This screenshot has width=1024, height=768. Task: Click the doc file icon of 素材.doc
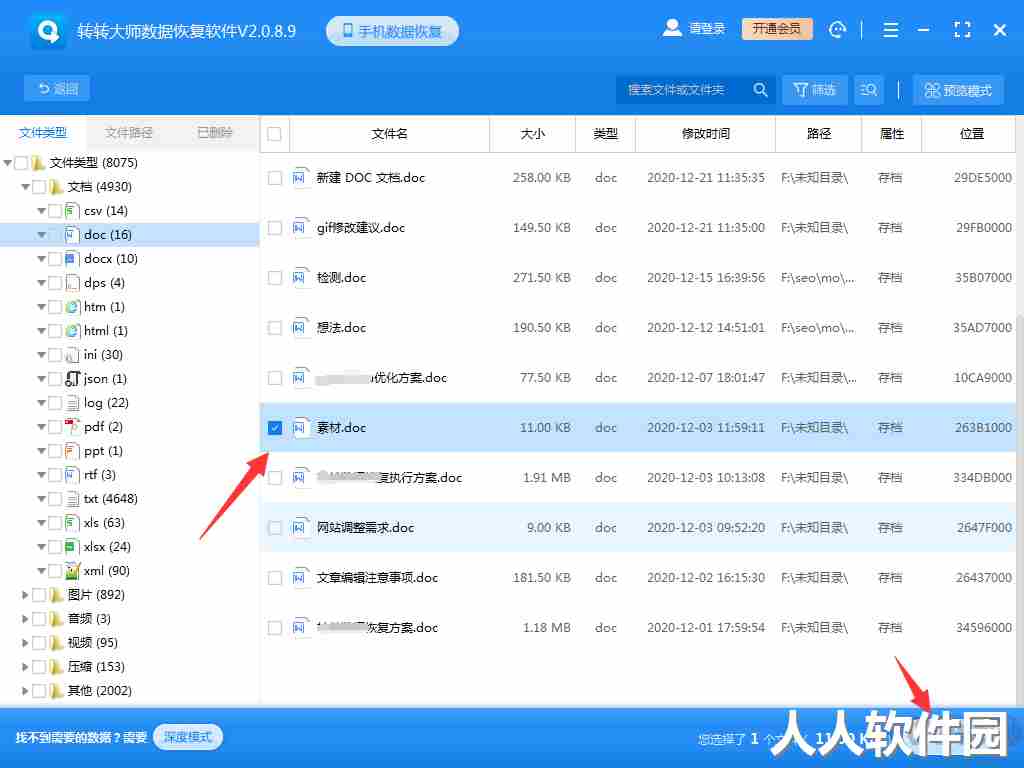299,427
